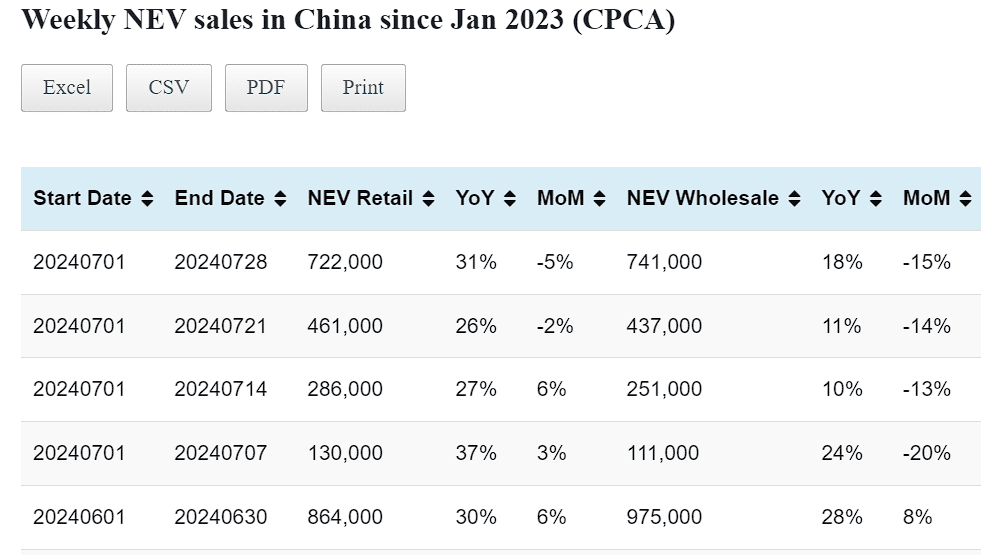Viewport: 989px width, 555px height.
Task: Select the End Date cell 20240707
Action: tap(221, 453)
